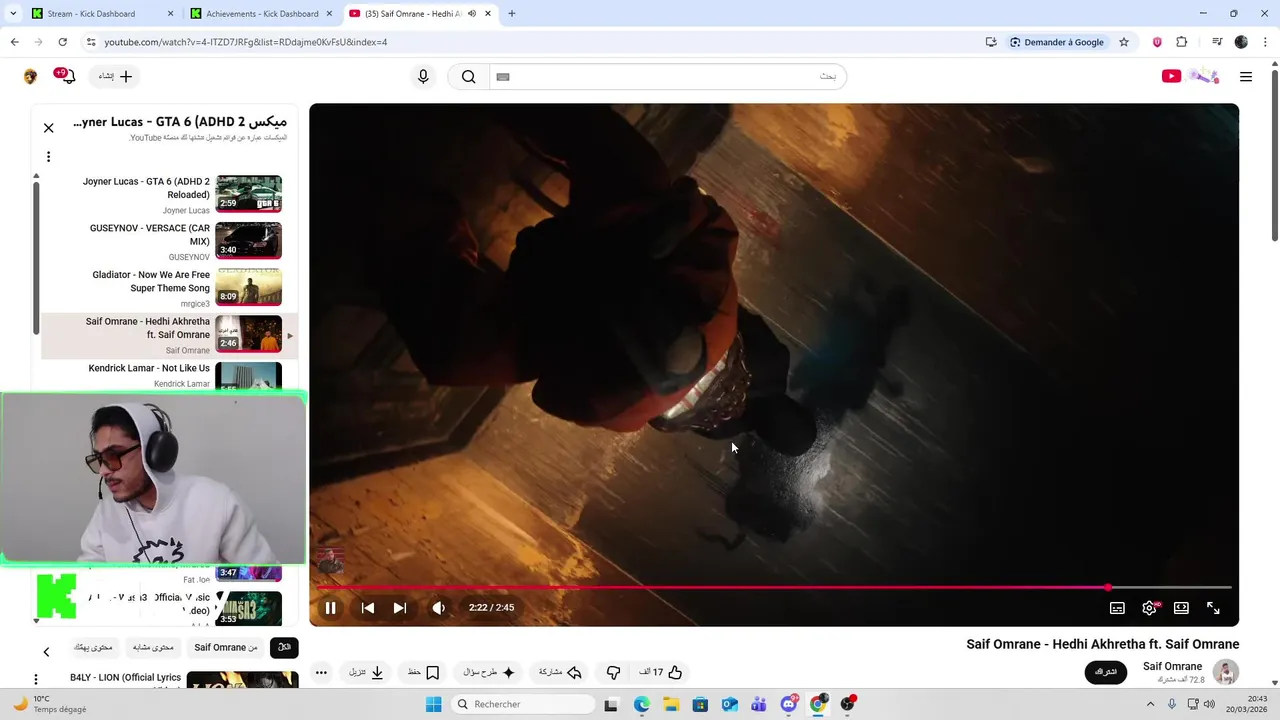
Task: Click the Demander à Google lens button
Action: pyautogui.click(x=1057, y=42)
